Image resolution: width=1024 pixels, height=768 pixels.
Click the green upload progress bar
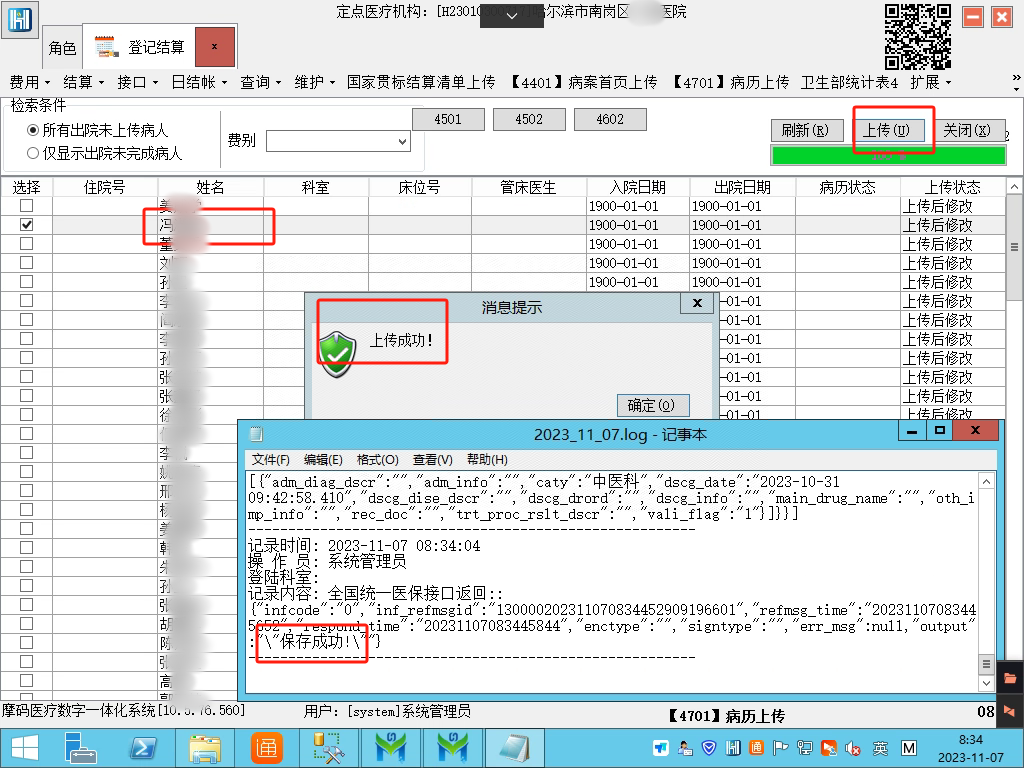[x=887, y=155]
